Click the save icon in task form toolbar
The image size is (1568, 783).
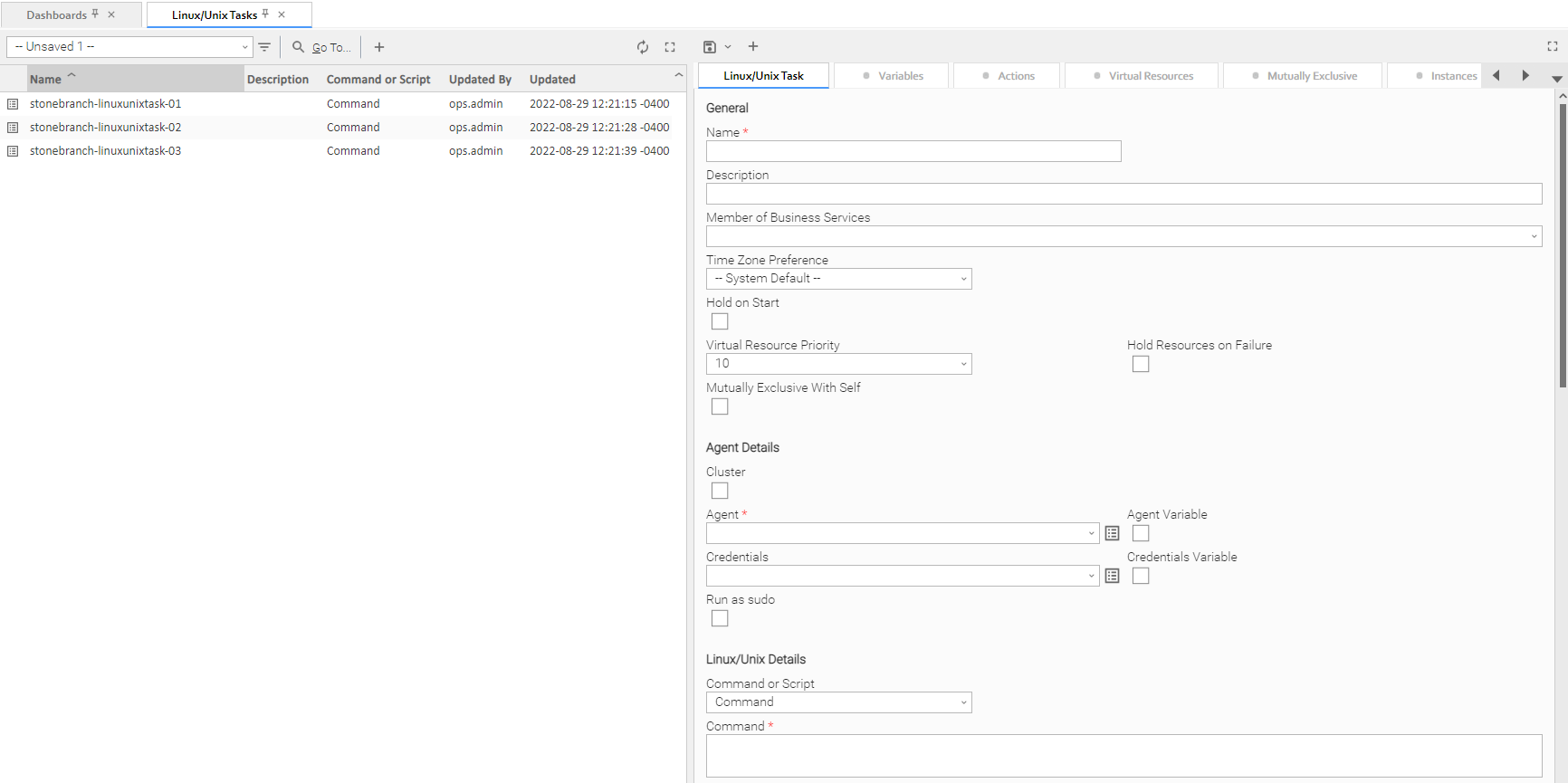[x=710, y=47]
